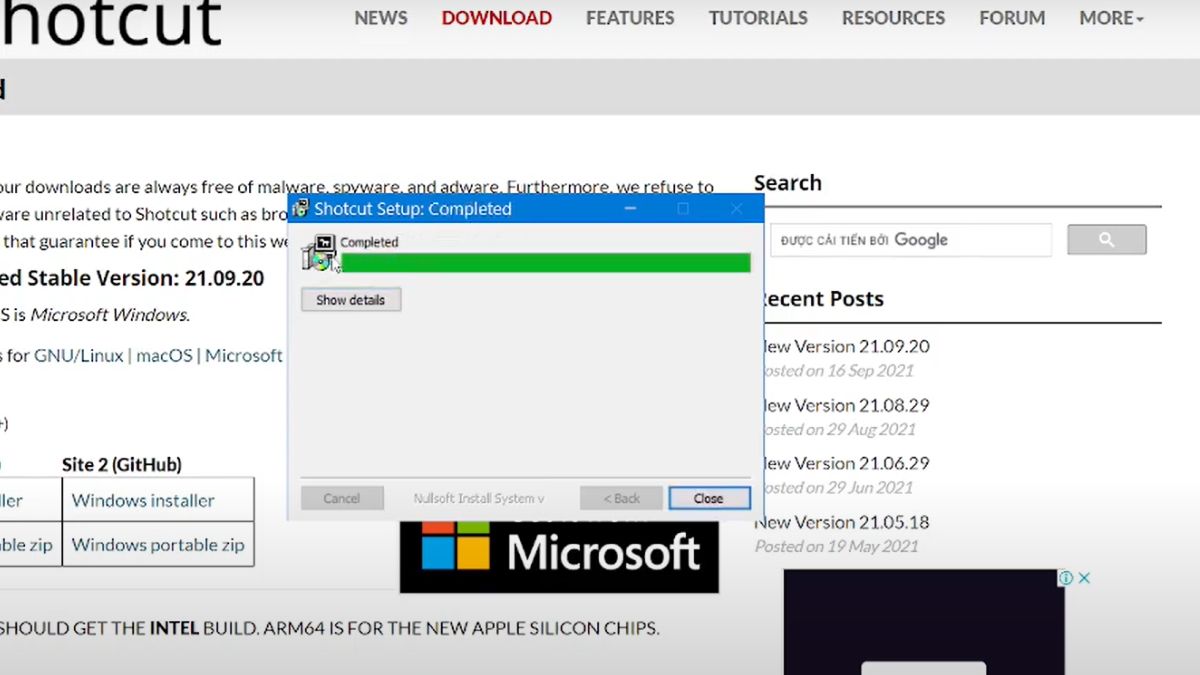1200x675 pixels.
Task: Click the Search sidebar heading
Action: tap(788, 183)
